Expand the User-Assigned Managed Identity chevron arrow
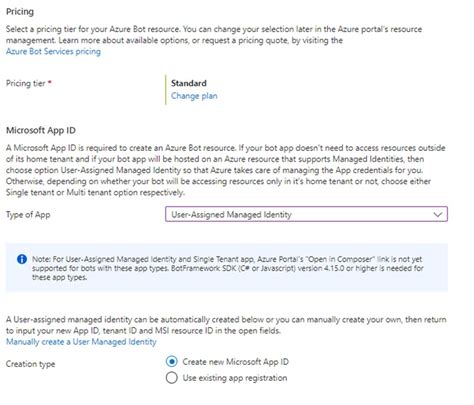Screen dimensions: 474x405 tap(438, 214)
